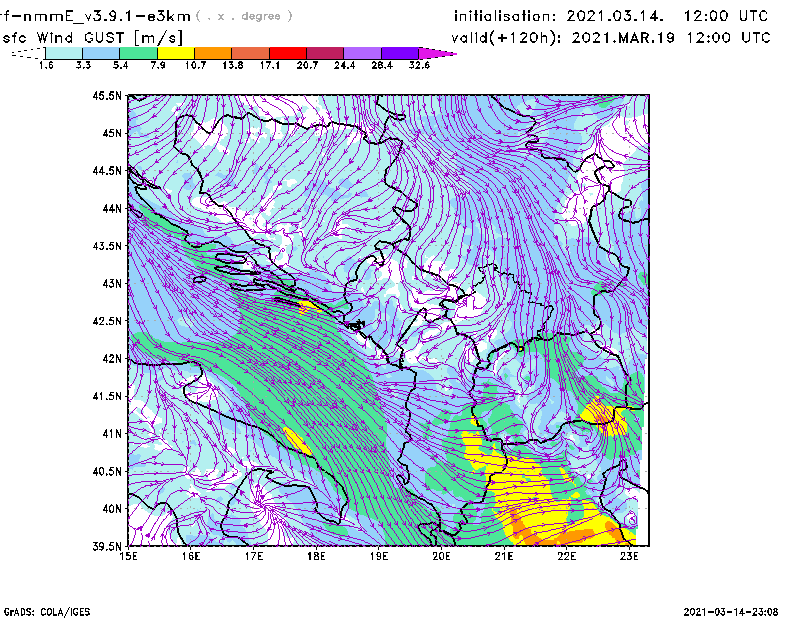
Task: Click the '( . x . degree )' text
Action: (x=244, y=16)
